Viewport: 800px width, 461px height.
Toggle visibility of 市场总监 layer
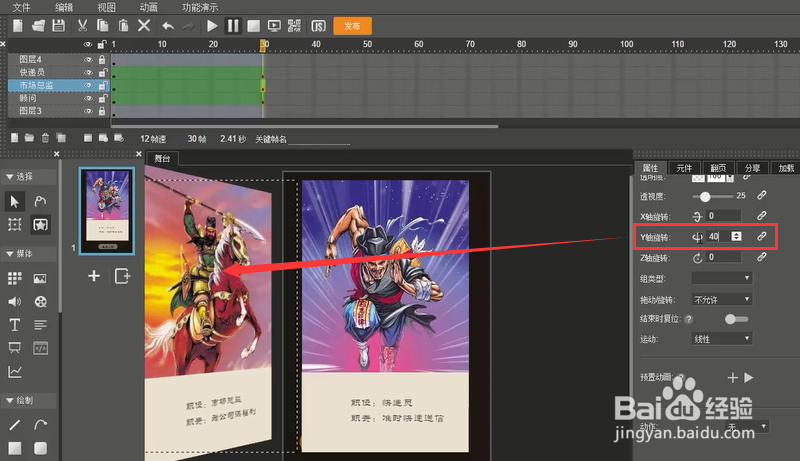88,85
